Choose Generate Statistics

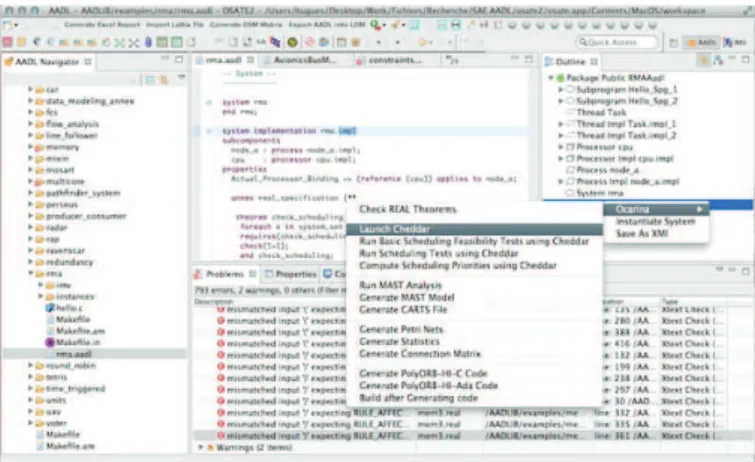click(x=399, y=342)
